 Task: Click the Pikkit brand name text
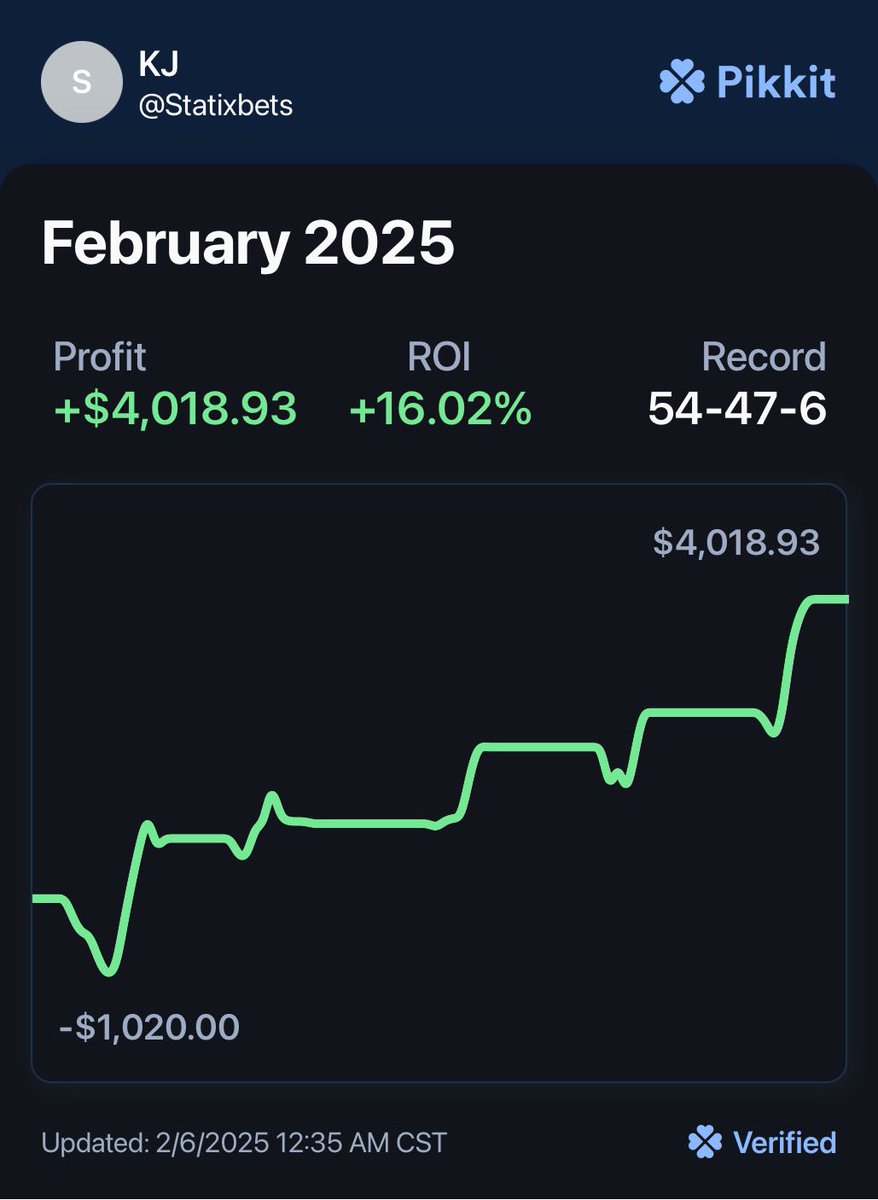point(776,82)
